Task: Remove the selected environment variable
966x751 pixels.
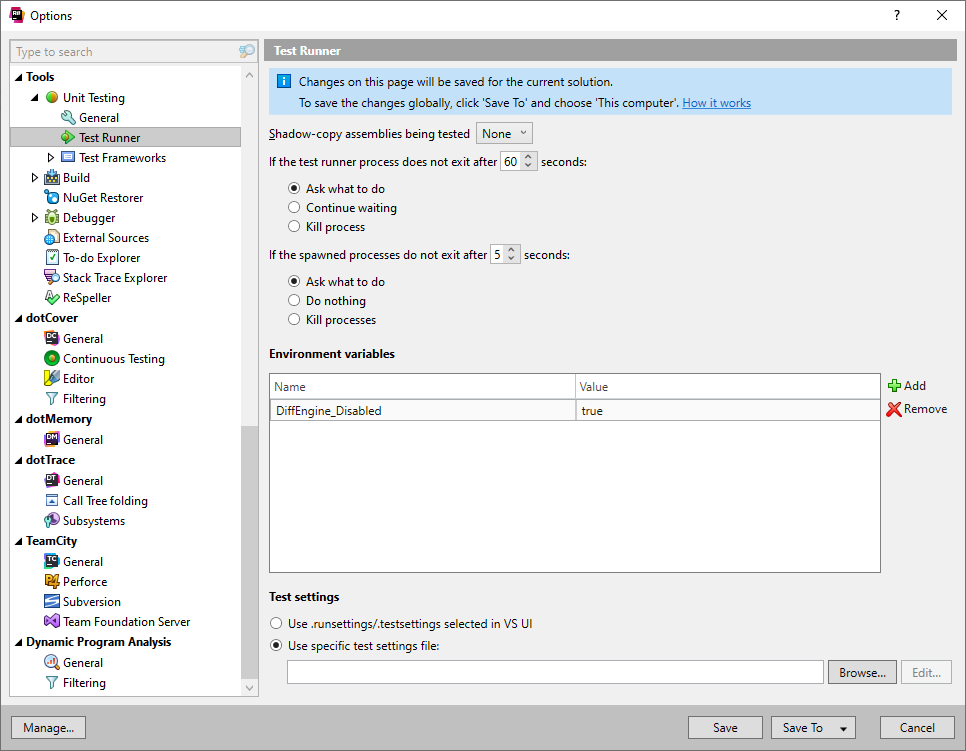Action: pos(917,409)
